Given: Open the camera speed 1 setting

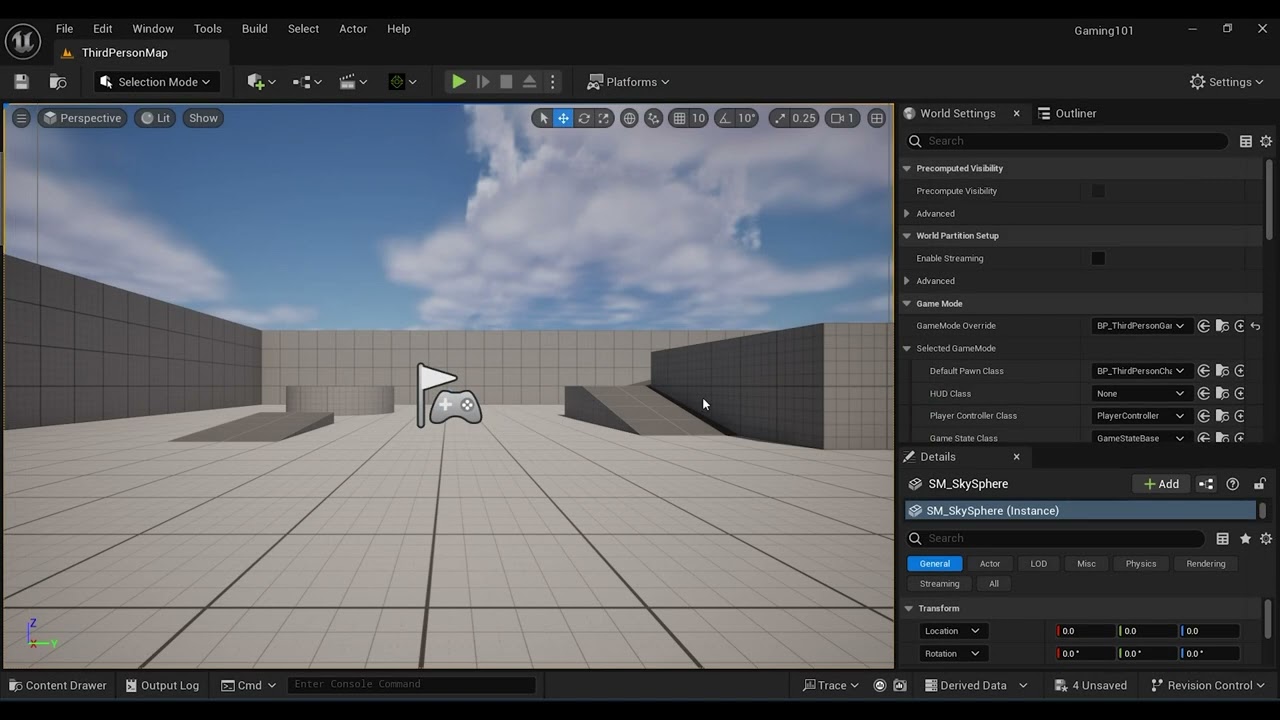Looking at the screenshot, I should tap(843, 118).
